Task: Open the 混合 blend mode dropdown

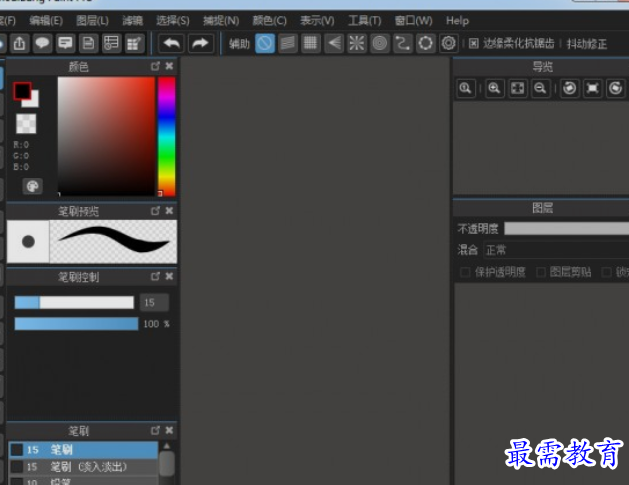Action: point(556,250)
